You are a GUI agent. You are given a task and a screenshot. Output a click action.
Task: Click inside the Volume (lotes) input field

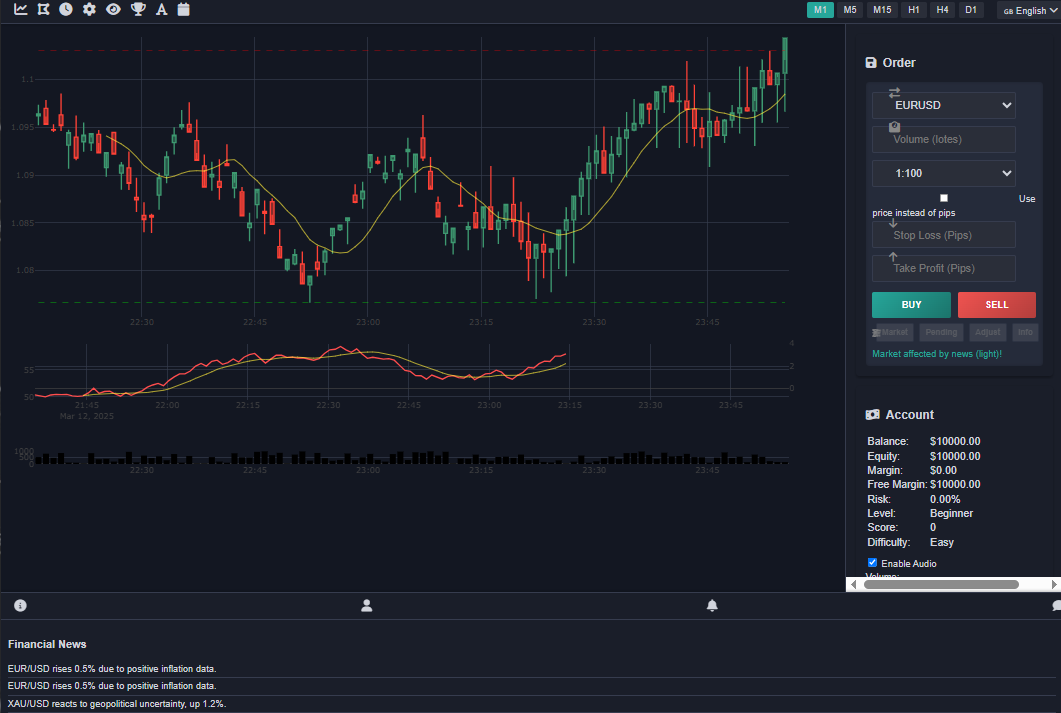coord(943,139)
